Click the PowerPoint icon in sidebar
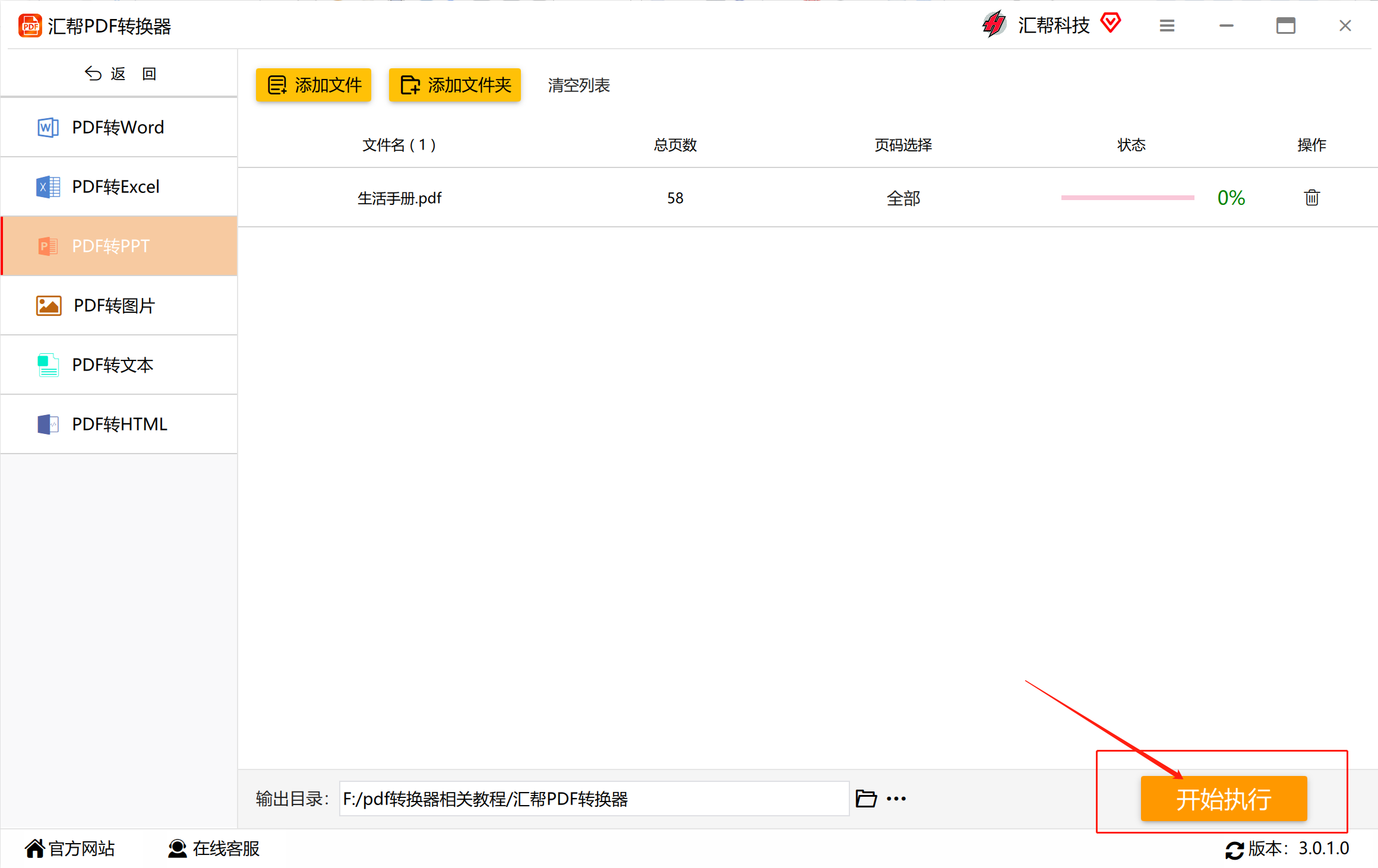 point(48,246)
